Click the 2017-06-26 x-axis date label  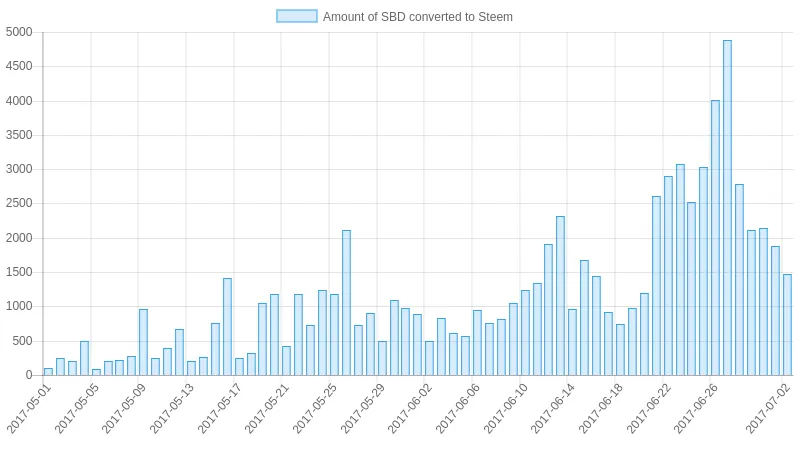tap(695, 409)
